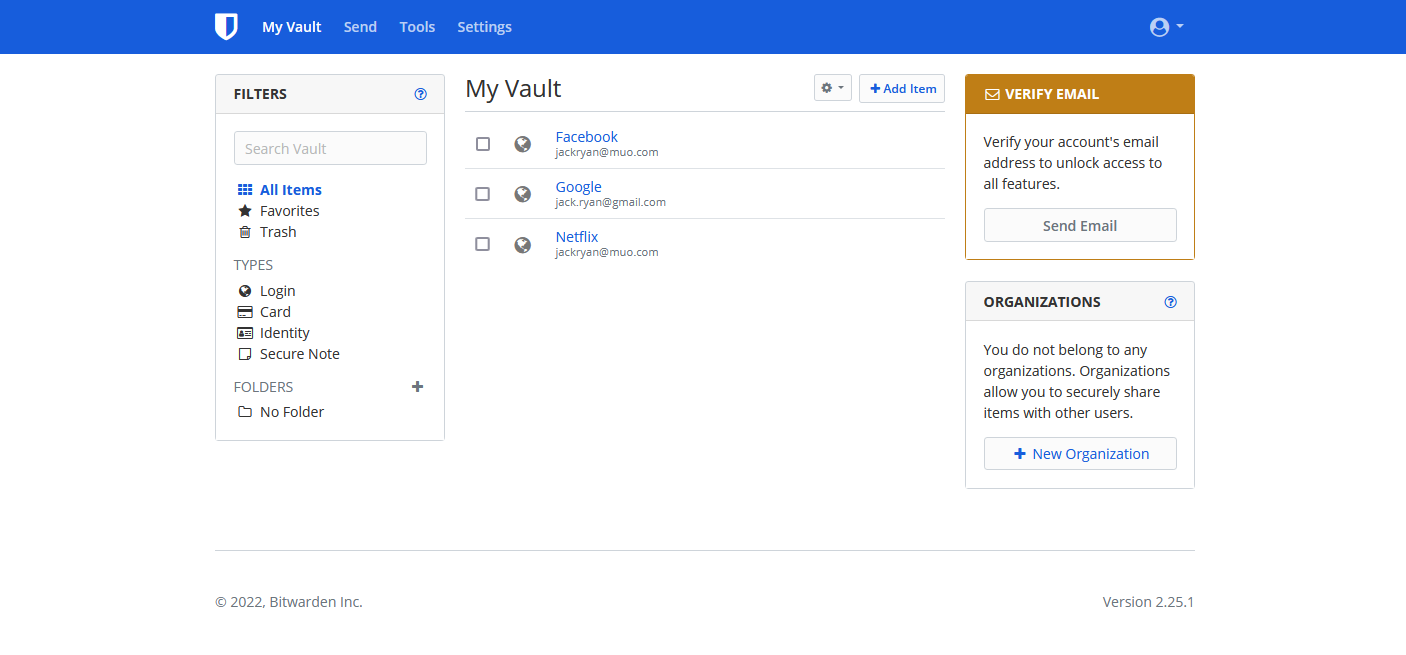Tick the Netflix item checkbox
The width and height of the screenshot is (1406, 655).
[483, 244]
